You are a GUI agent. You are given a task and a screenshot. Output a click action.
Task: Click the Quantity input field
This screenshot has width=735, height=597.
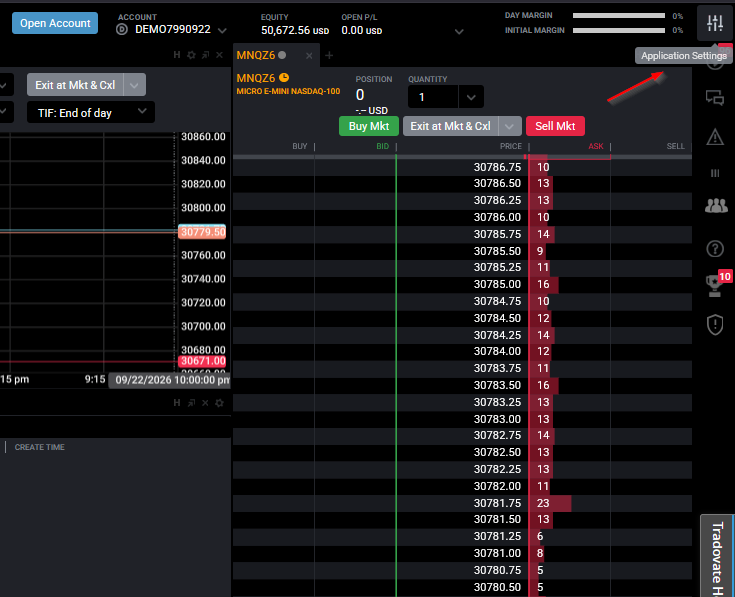[433, 97]
